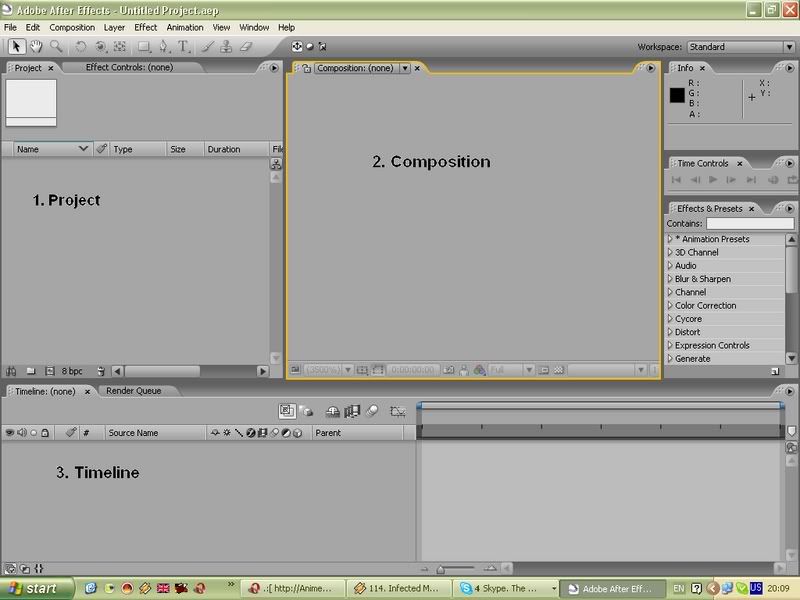Select the Zoom magnifier tool
The image size is (800, 600).
pos(56,47)
